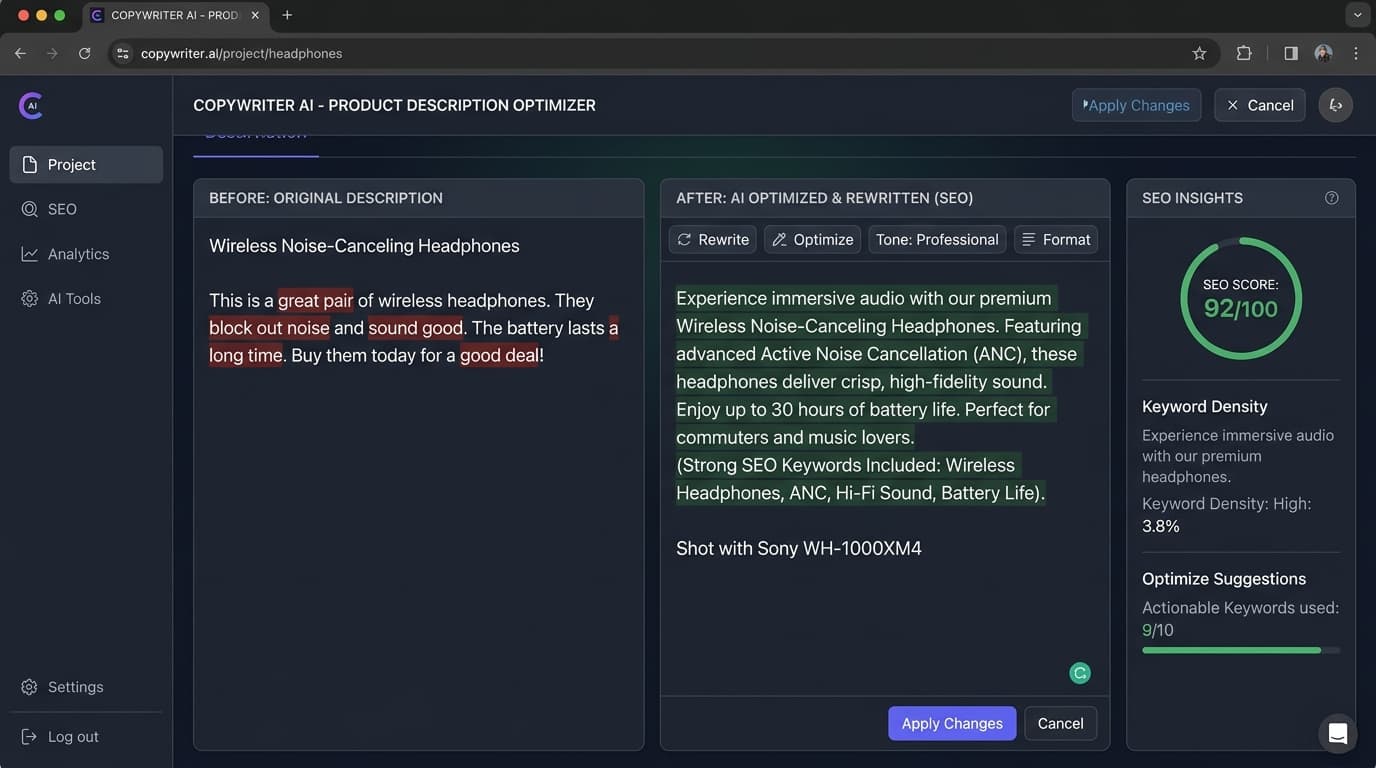Click the SEO Insights help icon
Image resolution: width=1376 pixels, height=768 pixels.
(x=1331, y=197)
